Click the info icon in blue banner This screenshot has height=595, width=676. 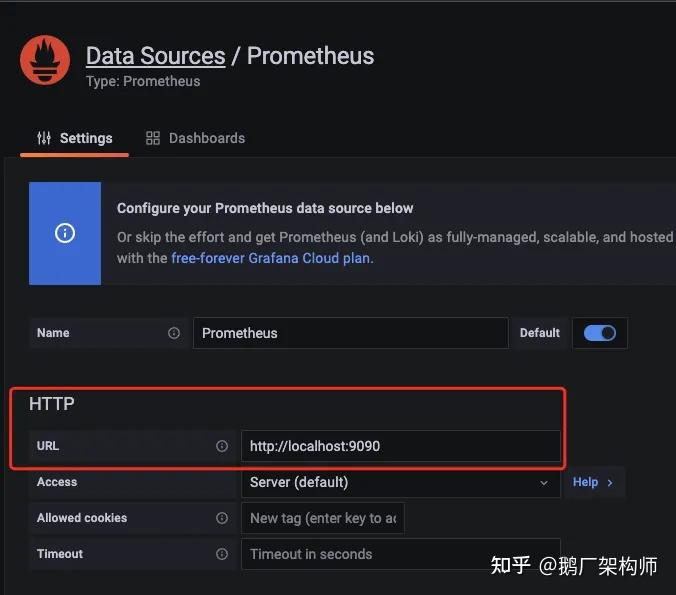[x=65, y=233]
